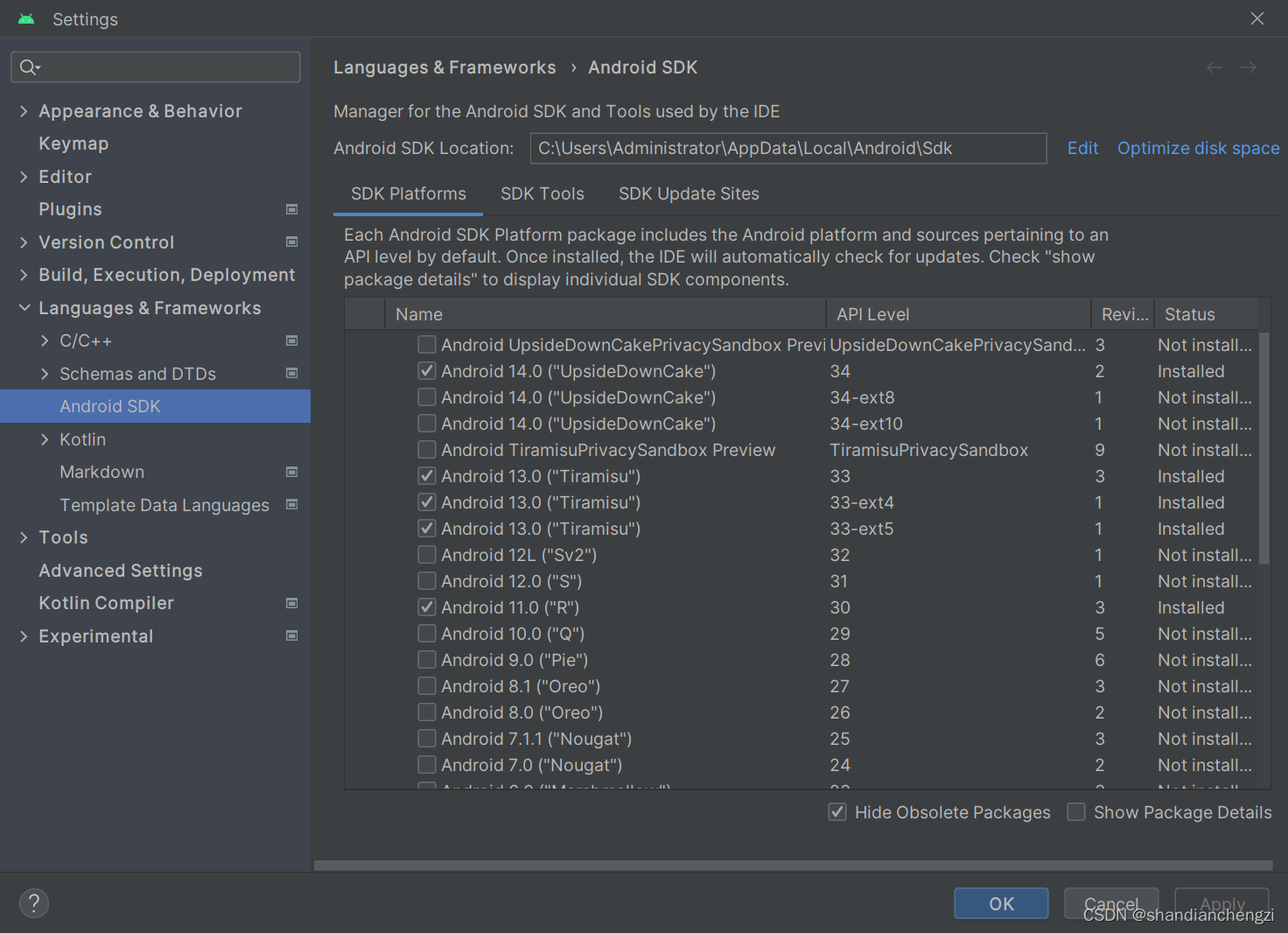
Task: Select Android 8.1 Oreo row name
Action: [x=521, y=686]
